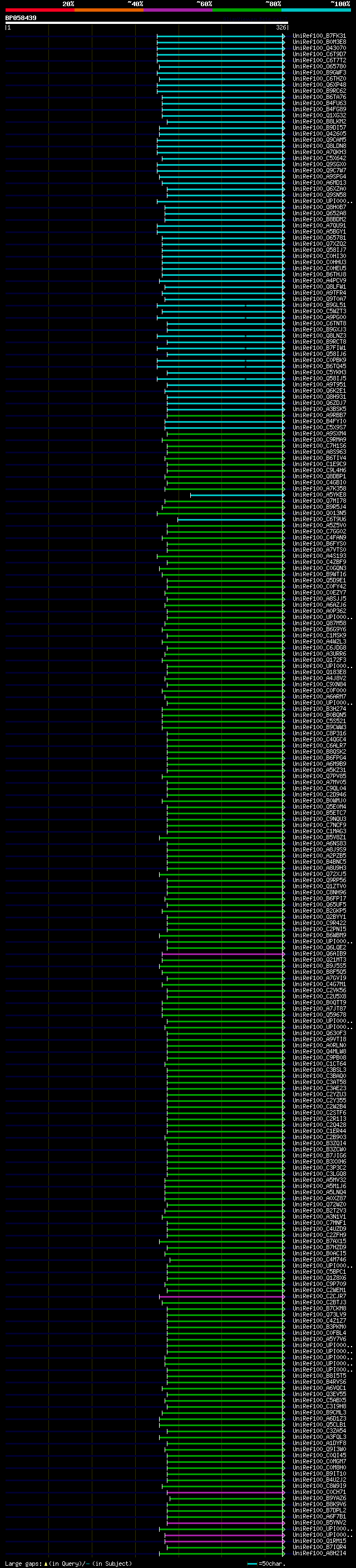Click the cyan alignment bar for UniRef100_C6T7T2
The image size is (356, 1568).
[221, 60]
